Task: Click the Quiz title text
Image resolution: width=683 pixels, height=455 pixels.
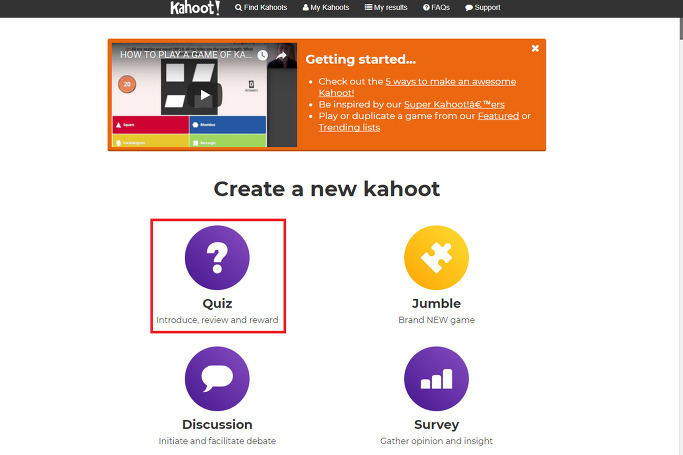Action: tap(217, 303)
